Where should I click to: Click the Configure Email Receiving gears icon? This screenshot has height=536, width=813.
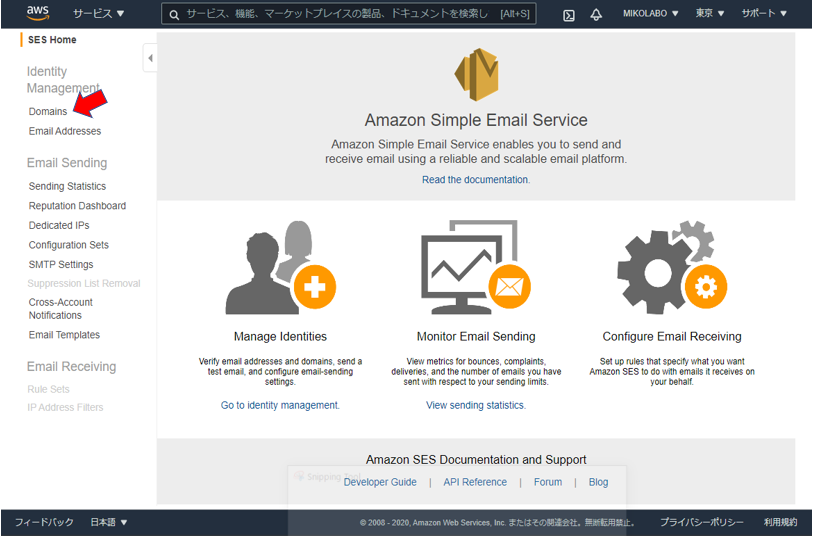tap(671, 267)
